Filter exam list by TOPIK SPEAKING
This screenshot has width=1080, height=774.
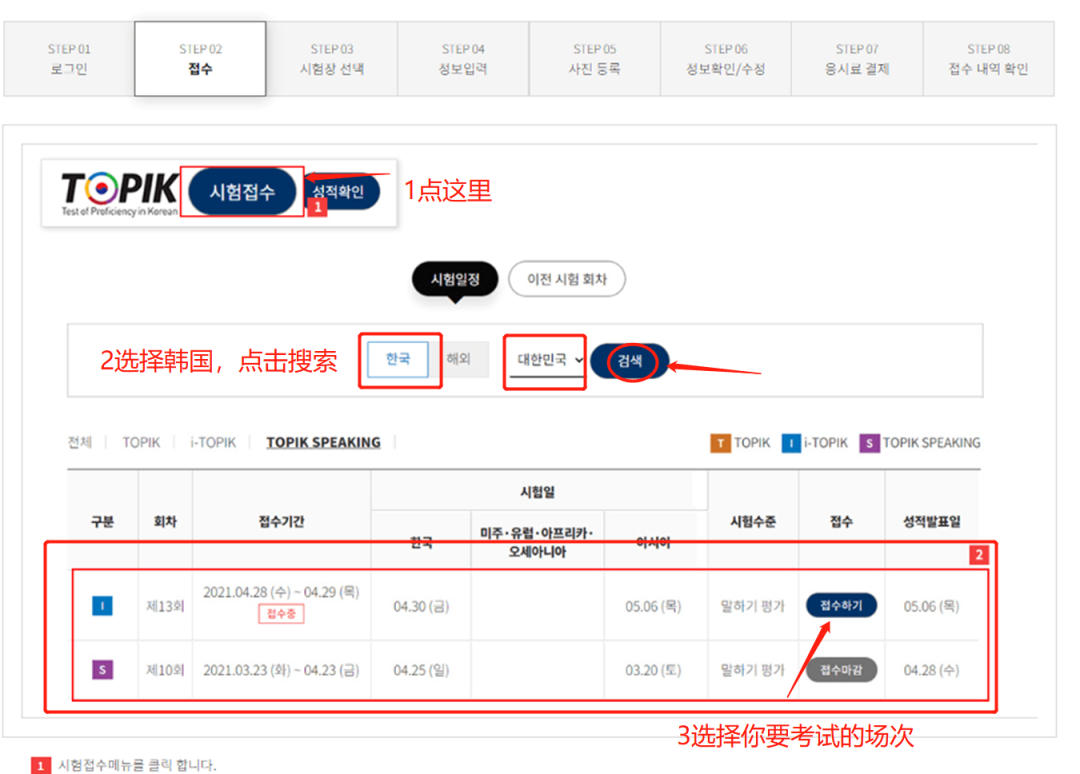pyautogui.click(x=323, y=442)
